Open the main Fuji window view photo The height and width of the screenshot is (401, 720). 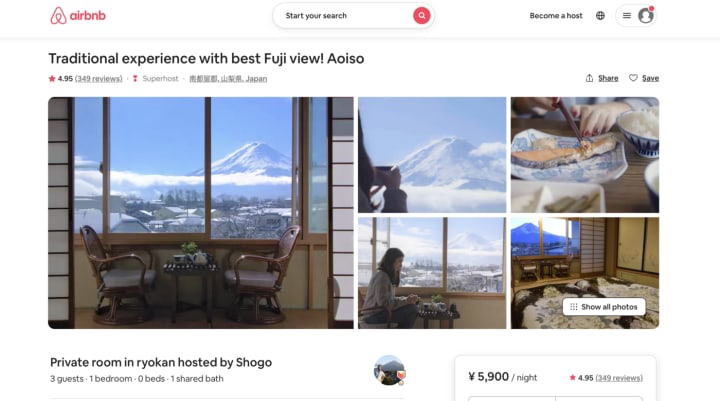(x=201, y=213)
